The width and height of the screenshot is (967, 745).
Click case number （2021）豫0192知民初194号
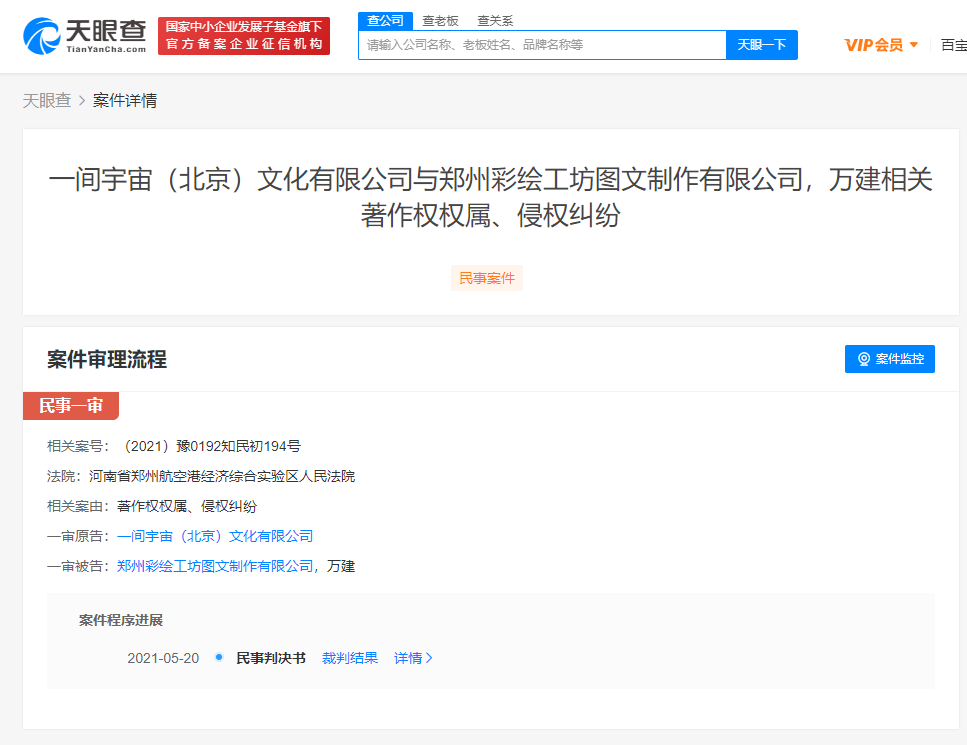[212, 446]
